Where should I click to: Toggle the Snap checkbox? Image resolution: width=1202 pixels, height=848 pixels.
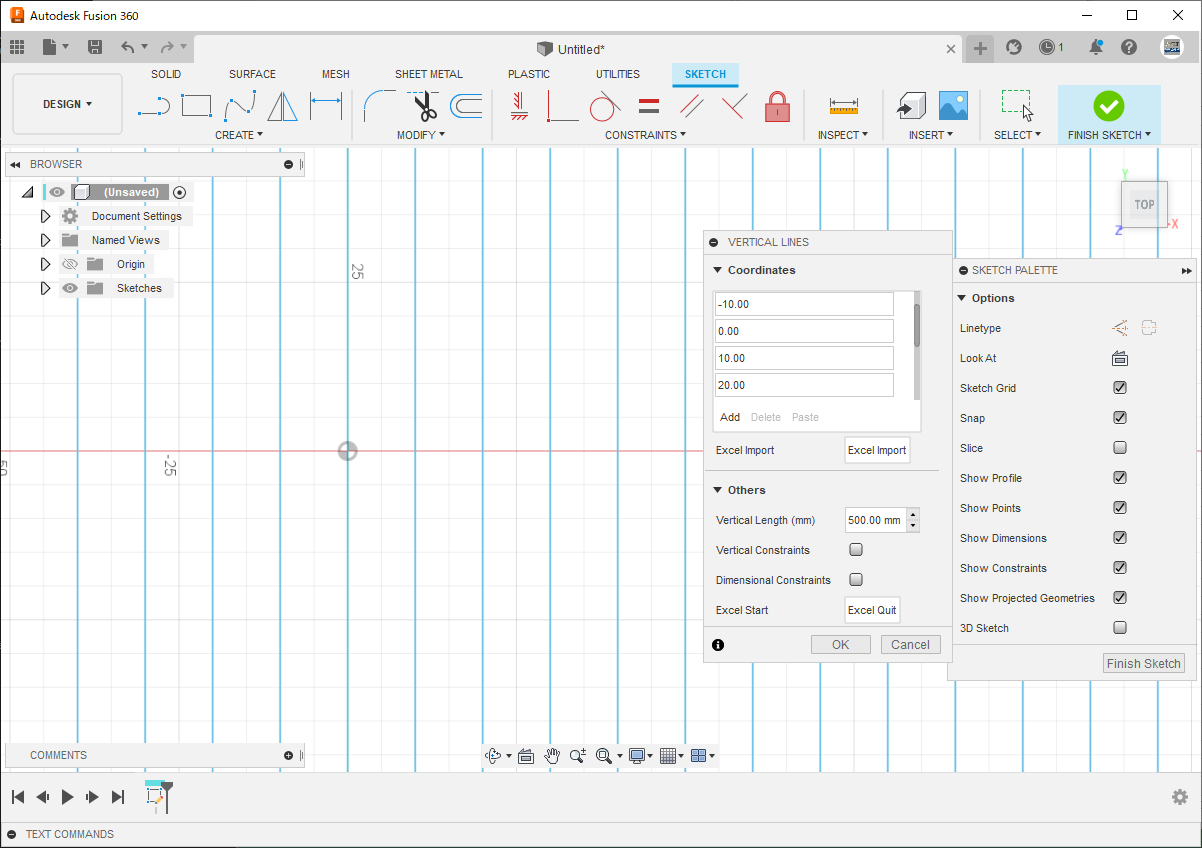[x=1120, y=418]
